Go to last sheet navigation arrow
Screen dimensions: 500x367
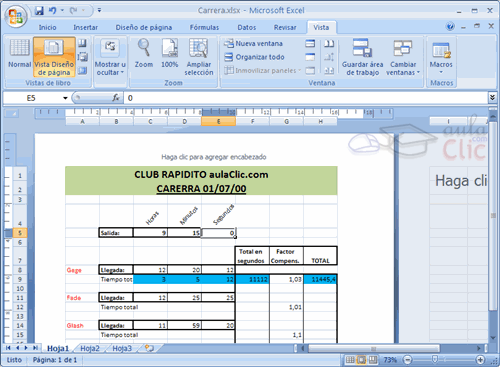(35, 348)
